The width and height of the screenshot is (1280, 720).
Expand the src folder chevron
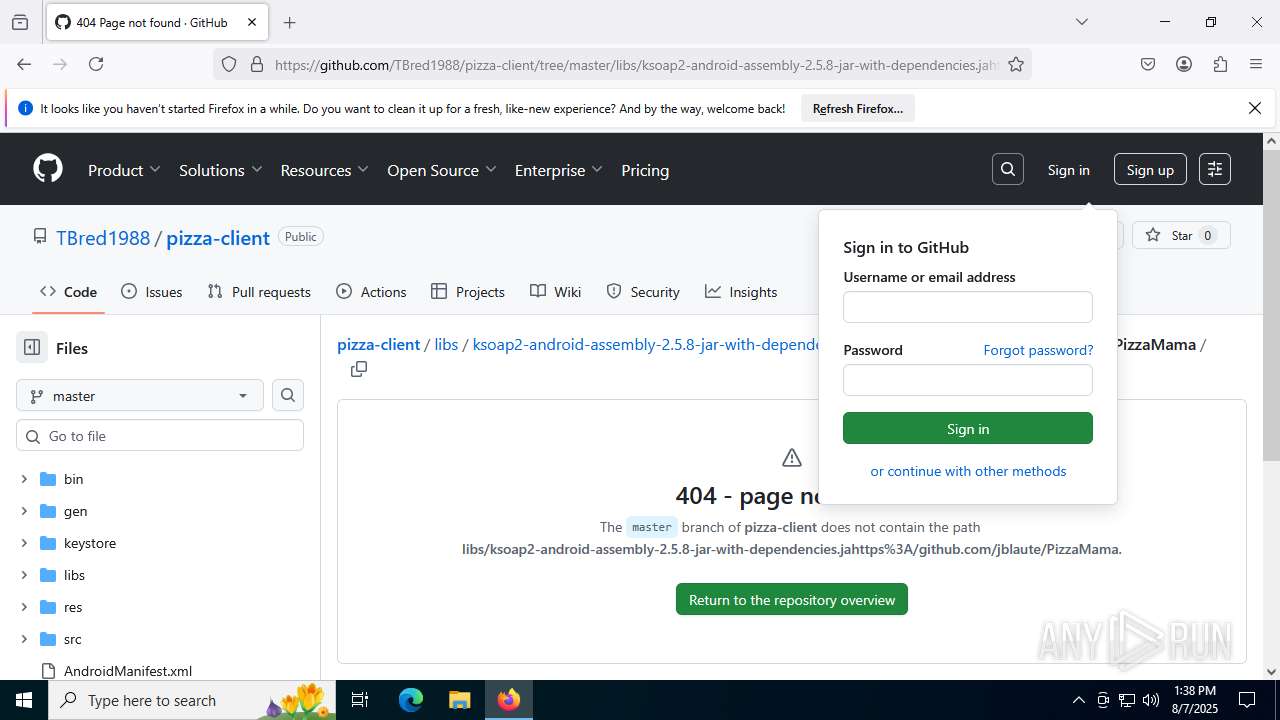tap(24, 639)
